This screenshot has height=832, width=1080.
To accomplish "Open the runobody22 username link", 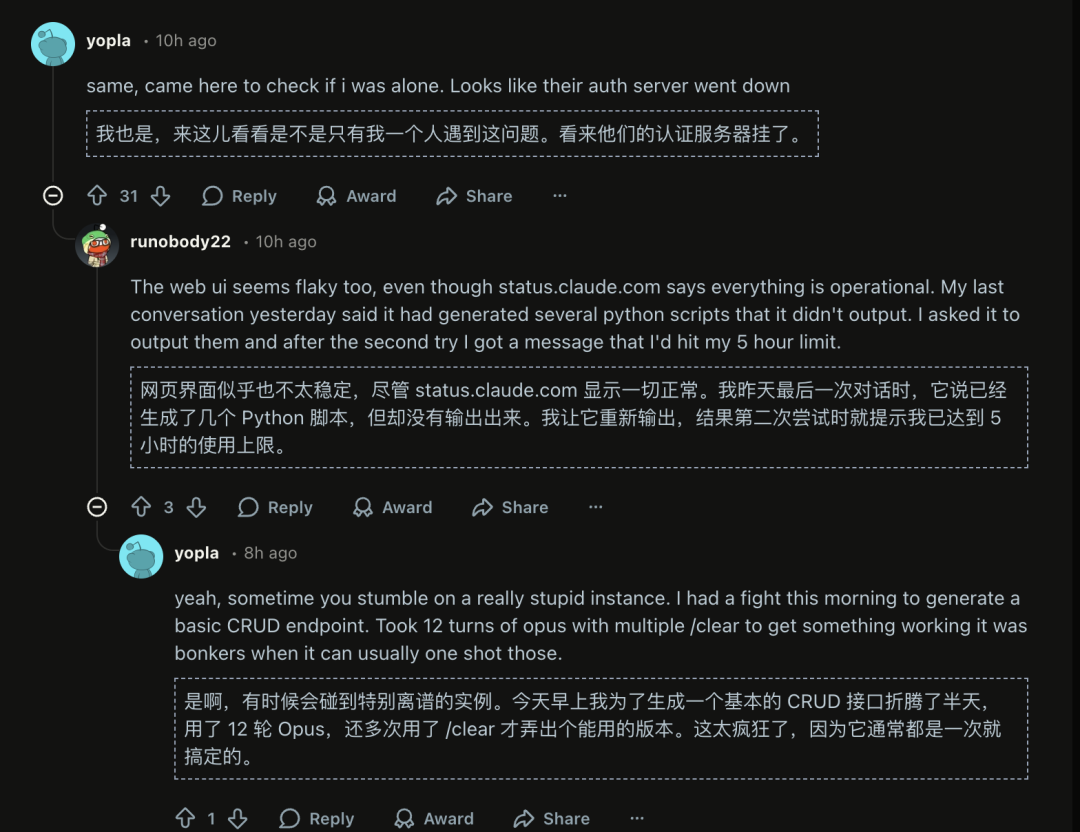I will (x=180, y=242).
